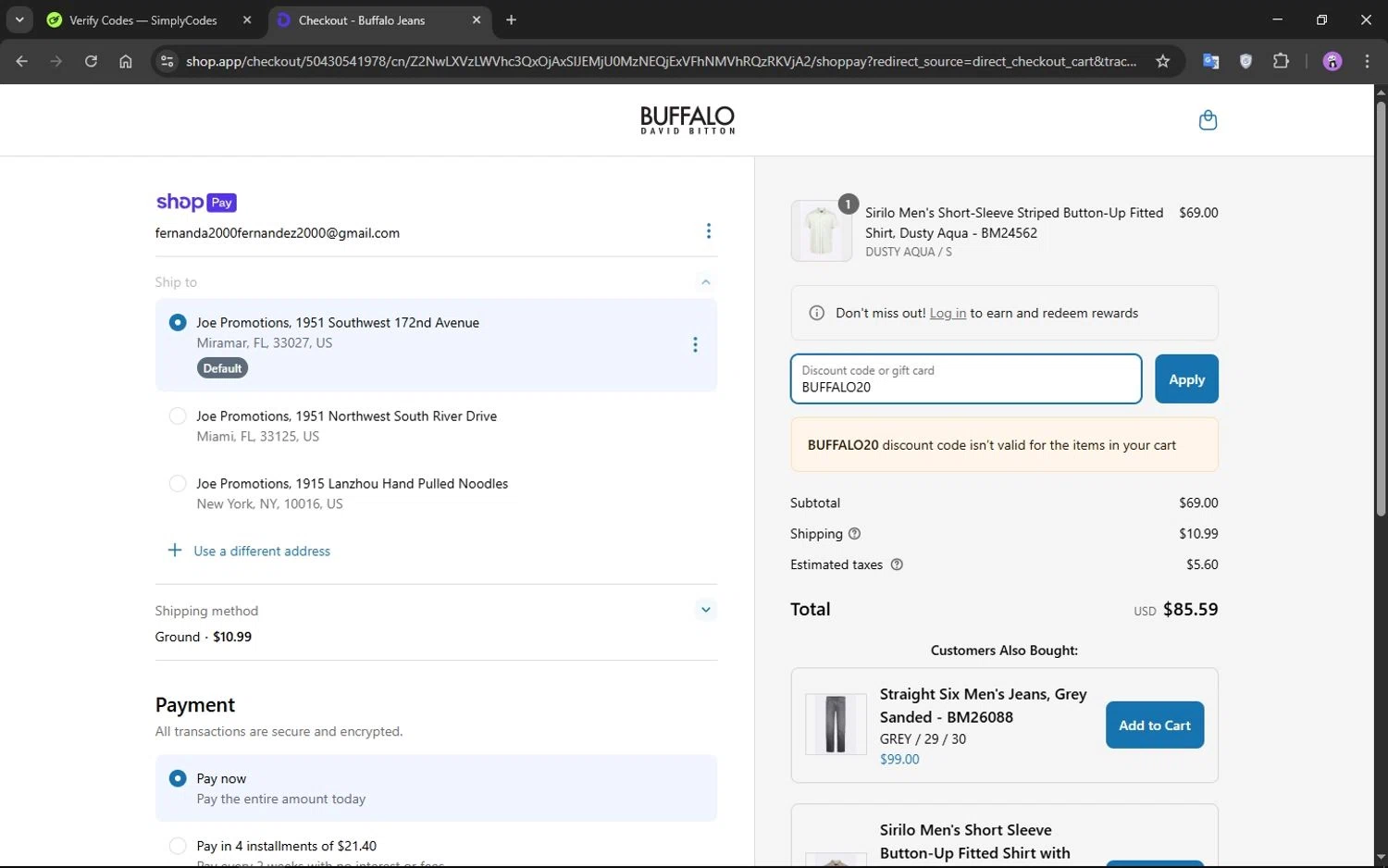The width and height of the screenshot is (1388, 868).
Task: Click Customers Also Bought heading
Action: 1004,651
